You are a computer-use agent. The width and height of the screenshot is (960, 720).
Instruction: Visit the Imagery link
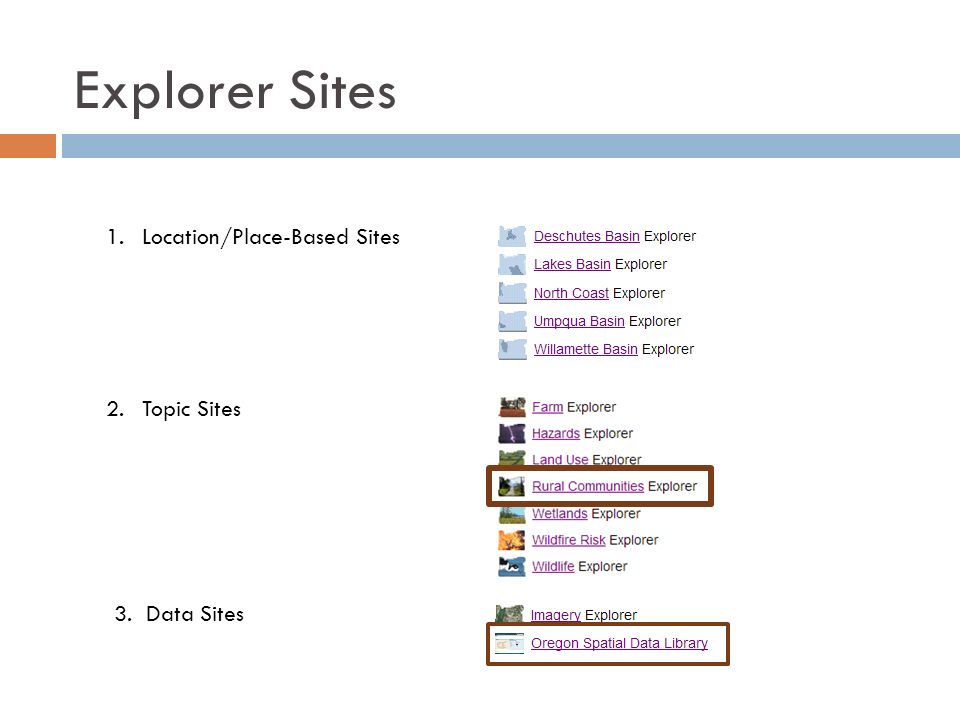coord(556,615)
